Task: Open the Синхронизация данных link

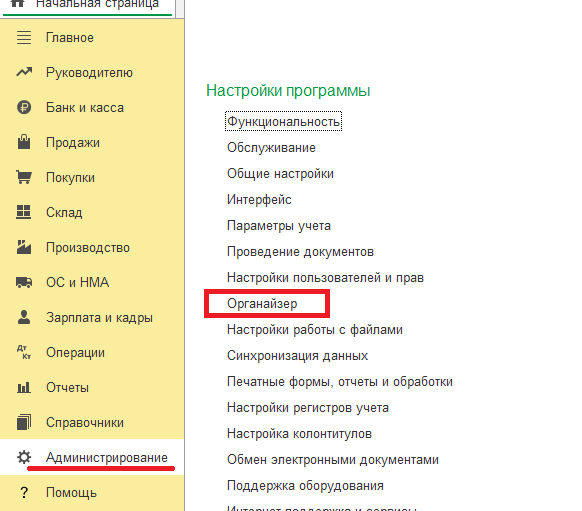Action: click(x=297, y=356)
